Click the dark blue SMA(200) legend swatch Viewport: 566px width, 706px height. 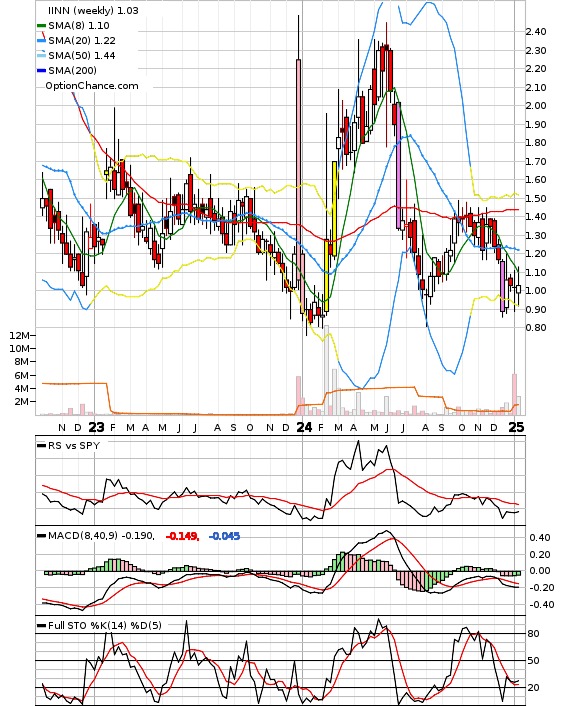click(x=41, y=71)
